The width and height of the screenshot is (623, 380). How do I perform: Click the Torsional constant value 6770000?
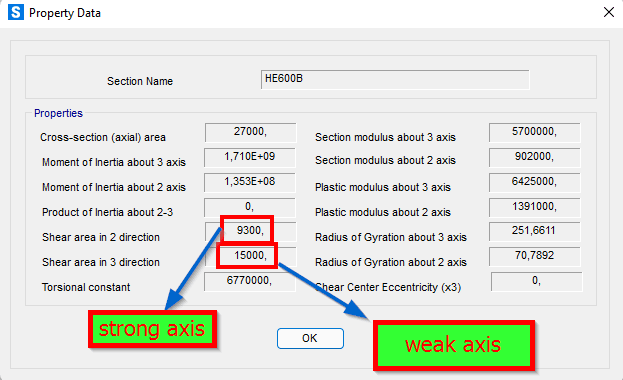[250, 281]
